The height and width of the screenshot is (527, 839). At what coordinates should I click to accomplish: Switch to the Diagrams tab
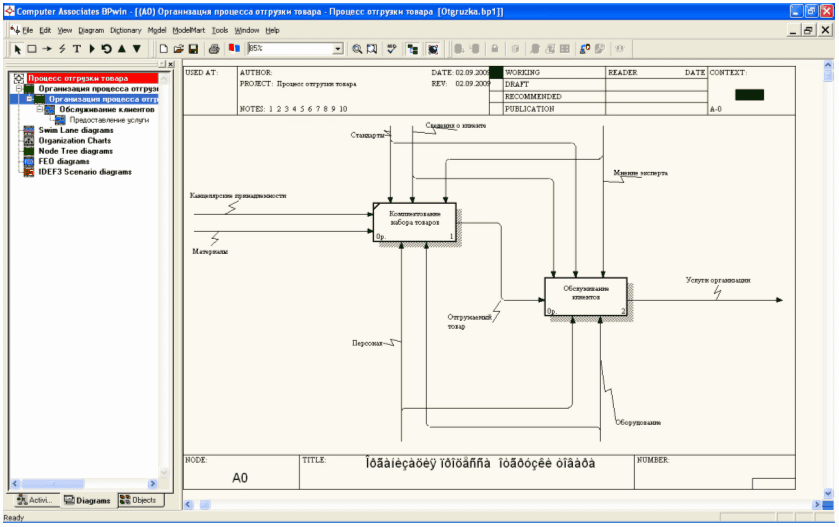pos(87,500)
